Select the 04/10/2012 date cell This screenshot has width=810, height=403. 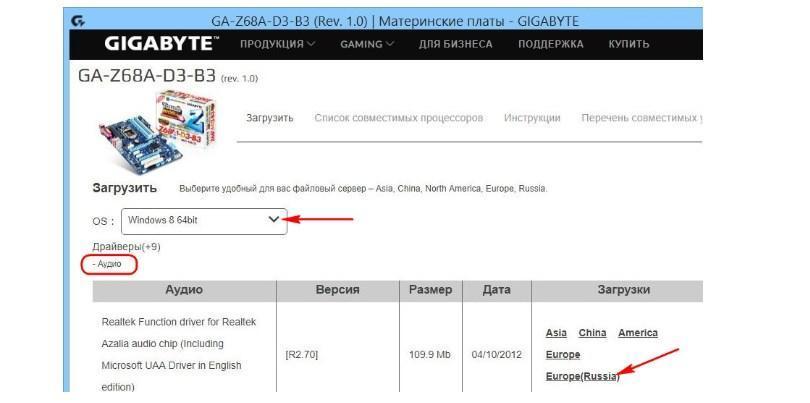pos(496,355)
